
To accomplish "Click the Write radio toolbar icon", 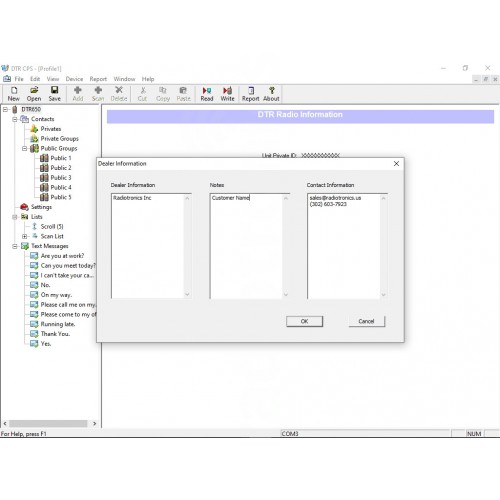I will pyautogui.click(x=227, y=94).
